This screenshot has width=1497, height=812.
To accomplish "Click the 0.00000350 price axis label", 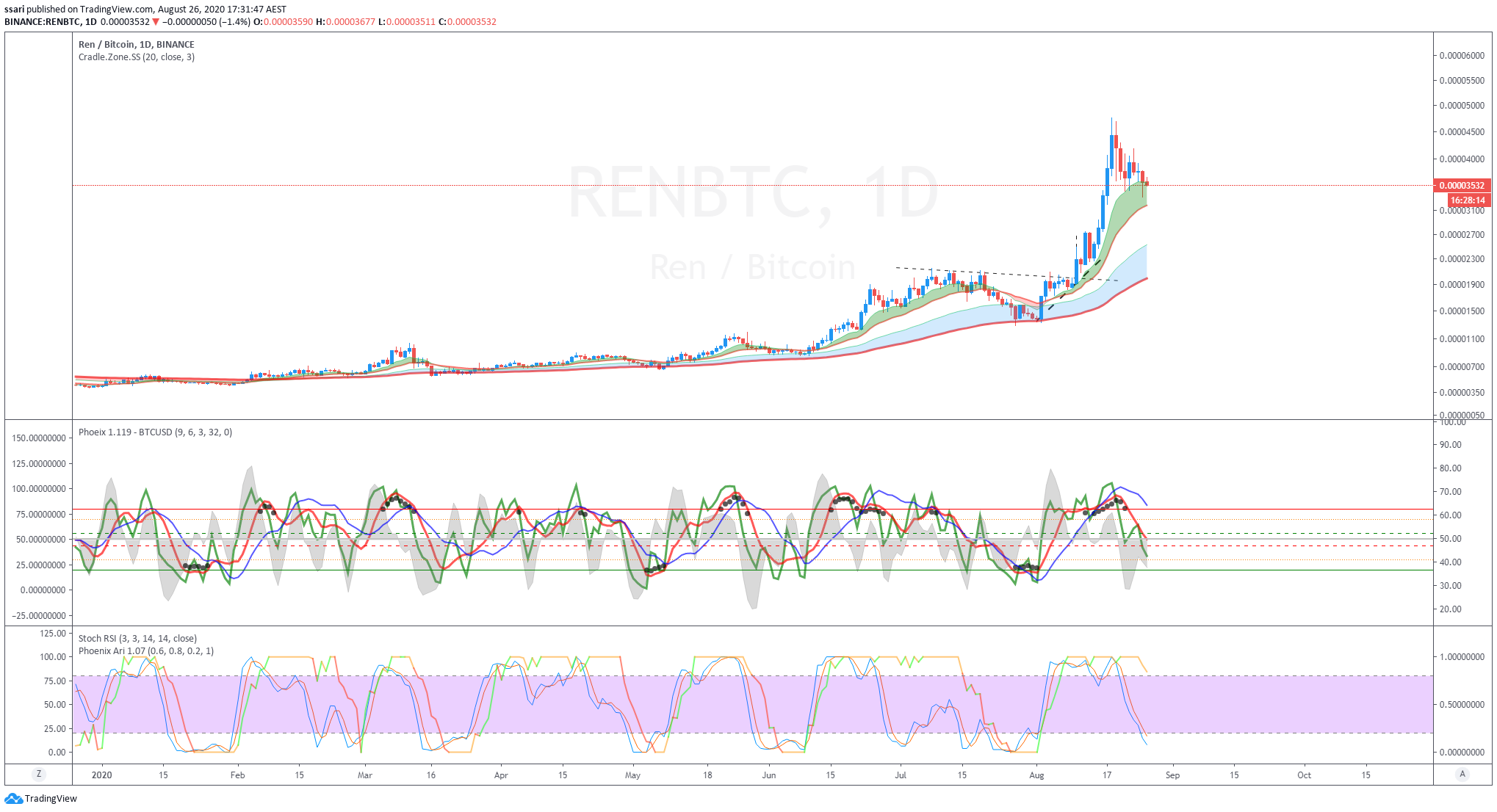I will click(x=1462, y=393).
